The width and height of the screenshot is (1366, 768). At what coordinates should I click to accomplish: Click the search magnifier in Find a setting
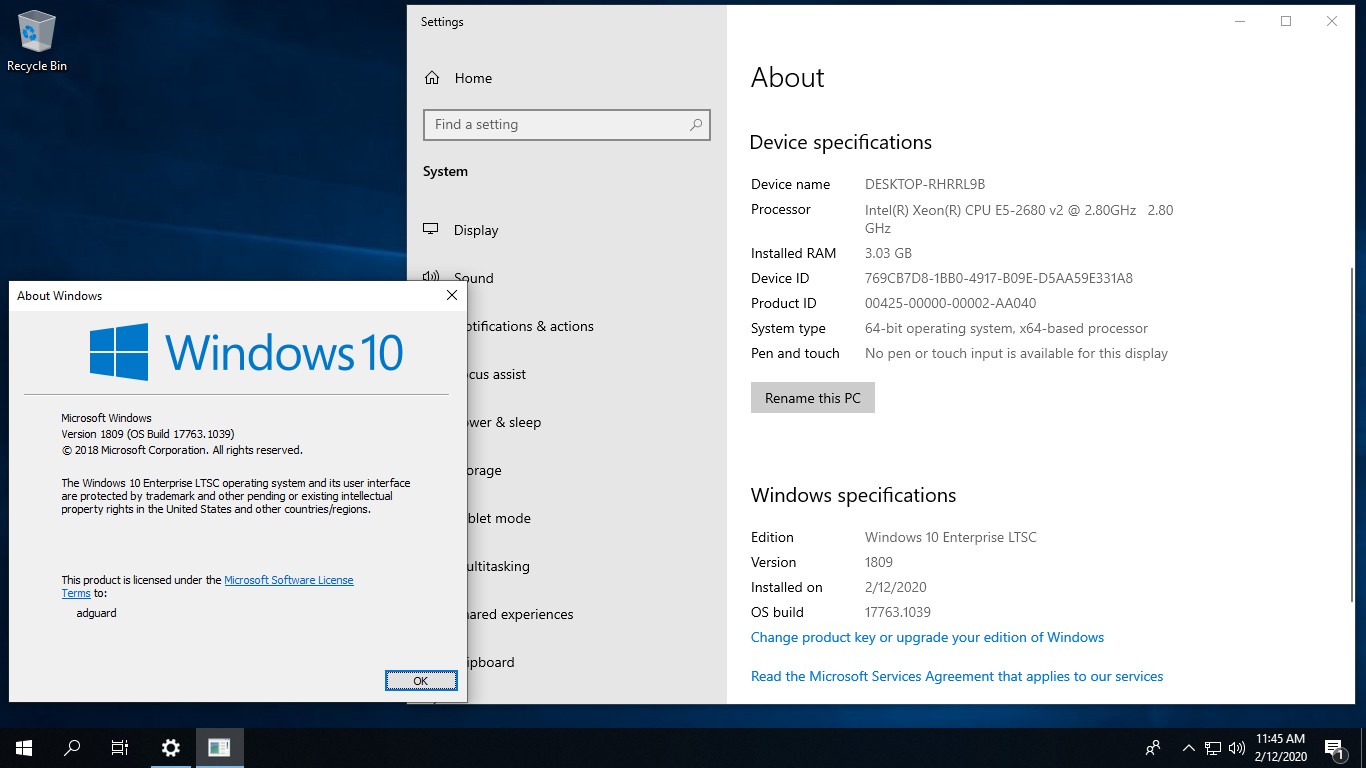point(696,125)
